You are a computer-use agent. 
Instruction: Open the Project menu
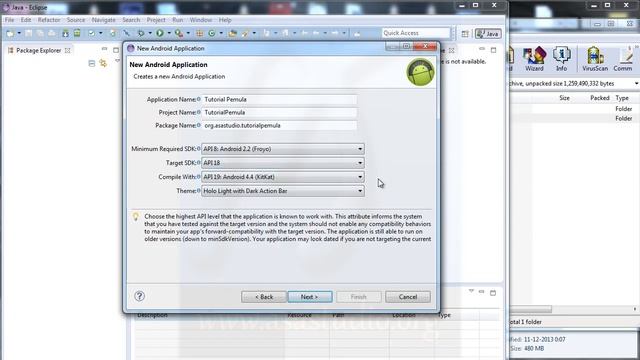pos(156,20)
